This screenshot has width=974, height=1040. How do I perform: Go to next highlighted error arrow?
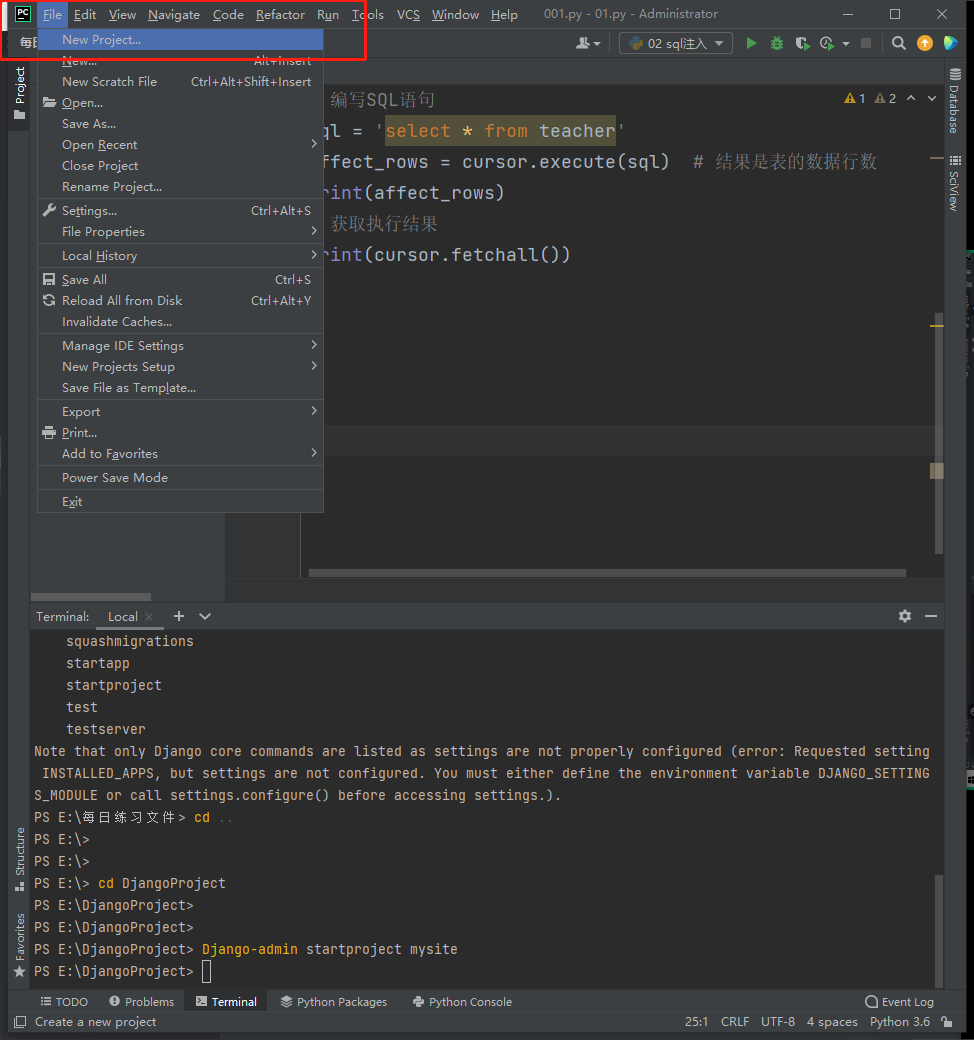tap(932, 98)
